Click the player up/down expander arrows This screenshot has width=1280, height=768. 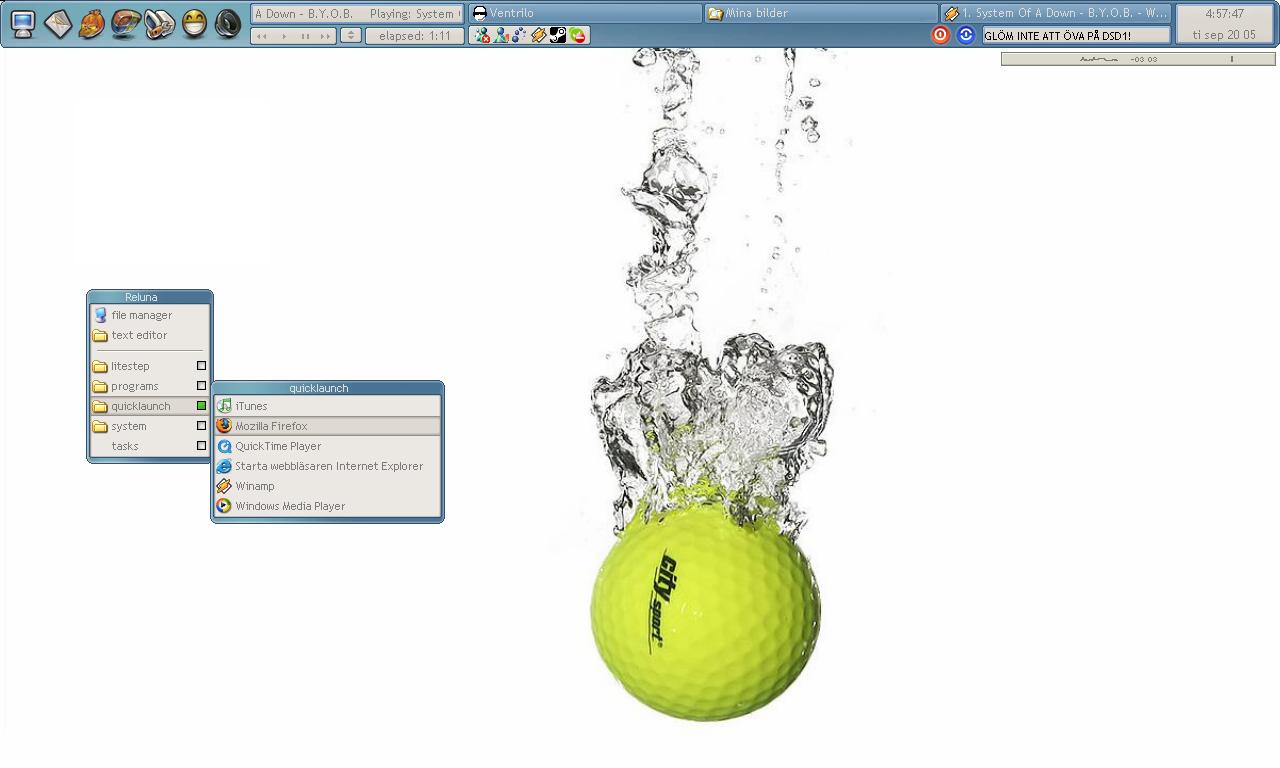[x=351, y=35]
